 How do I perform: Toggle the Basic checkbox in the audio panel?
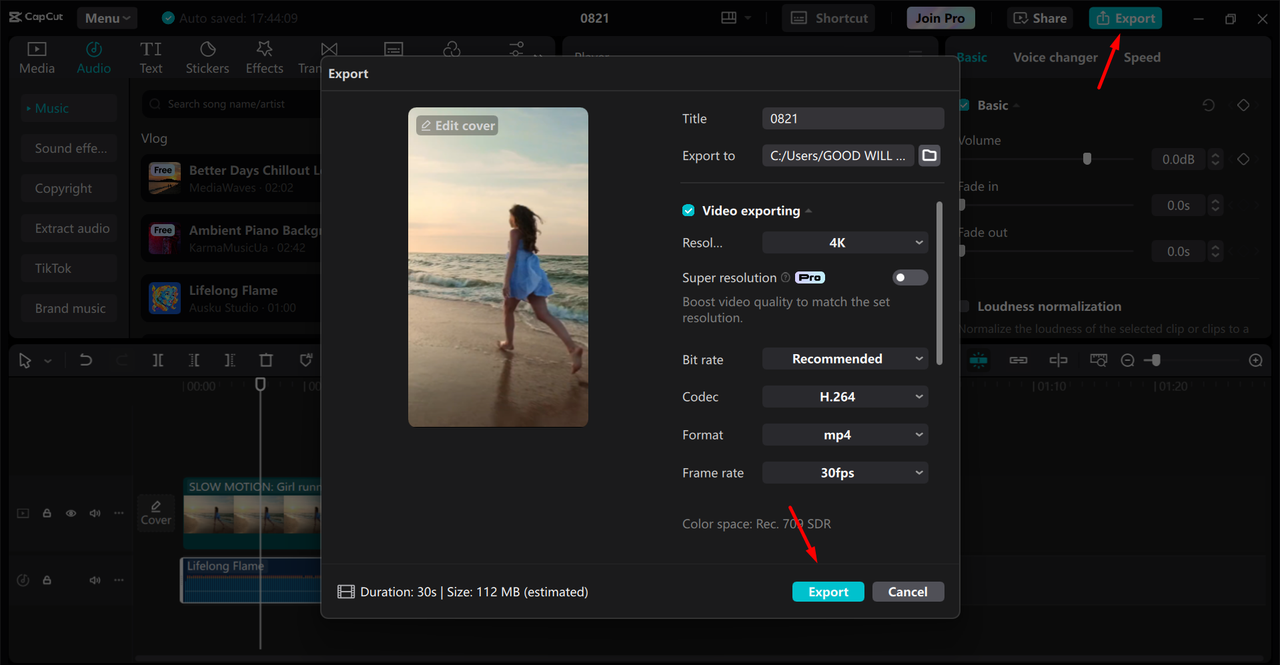[x=964, y=105]
